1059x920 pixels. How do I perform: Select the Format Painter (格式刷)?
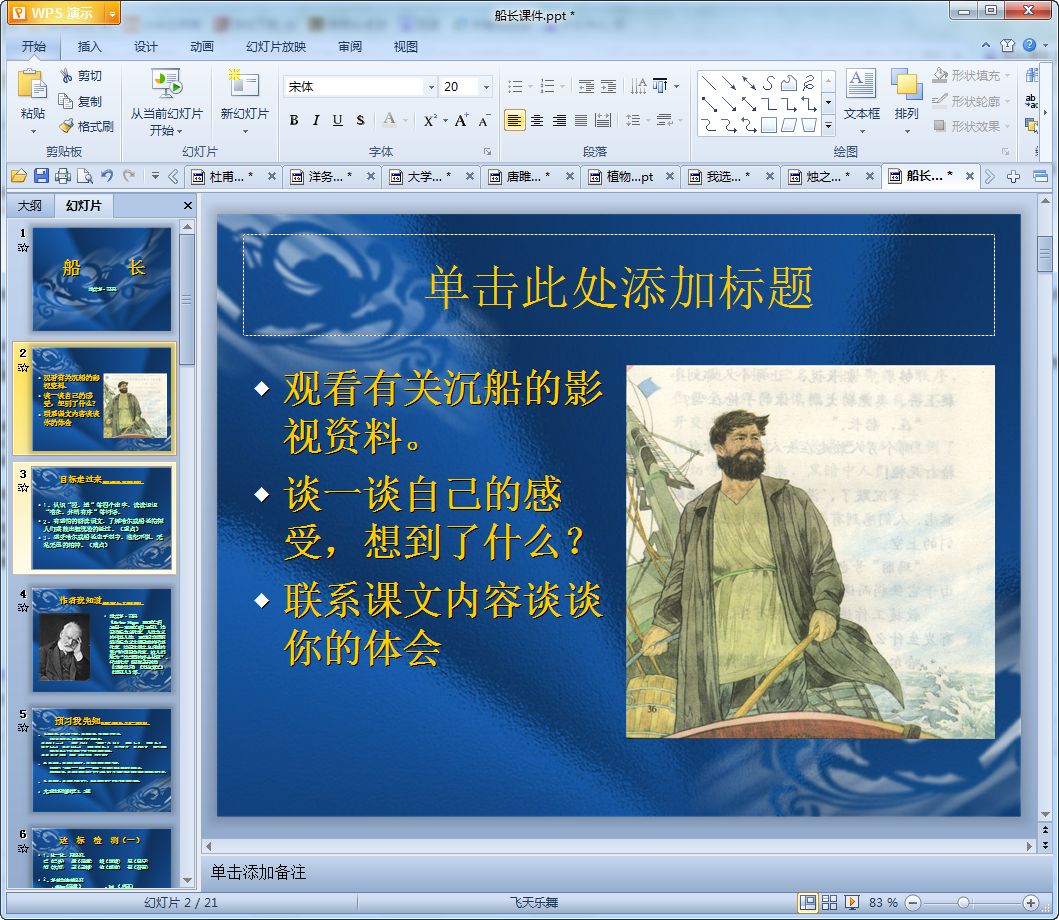pyautogui.click(x=86, y=126)
